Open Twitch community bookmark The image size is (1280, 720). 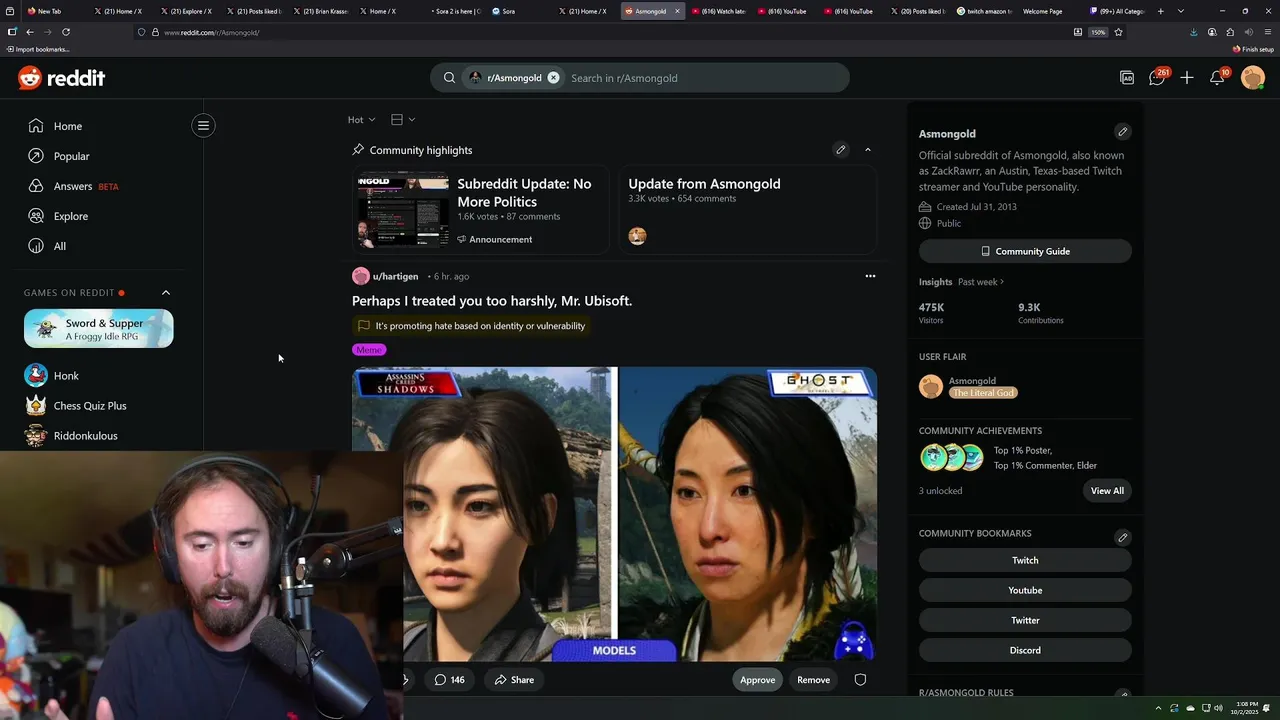[1025, 560]
